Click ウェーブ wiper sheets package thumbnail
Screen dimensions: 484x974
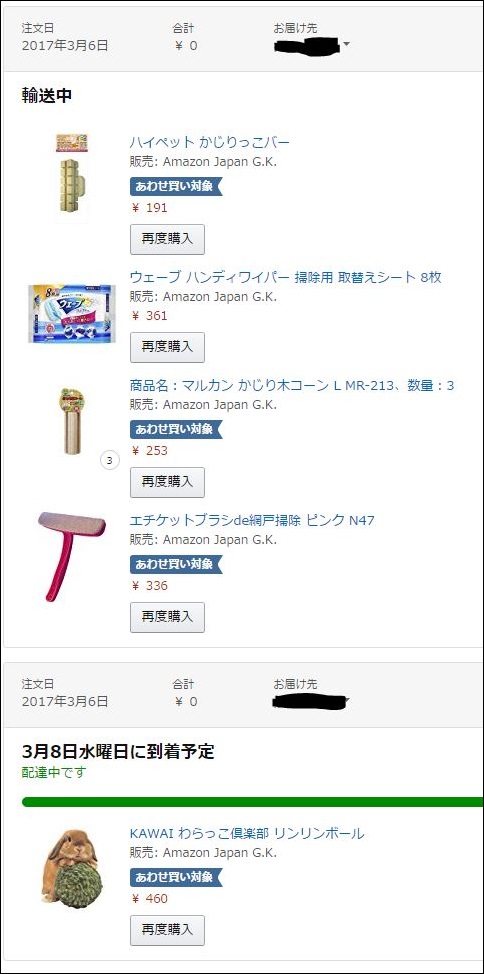pos(71,314)
